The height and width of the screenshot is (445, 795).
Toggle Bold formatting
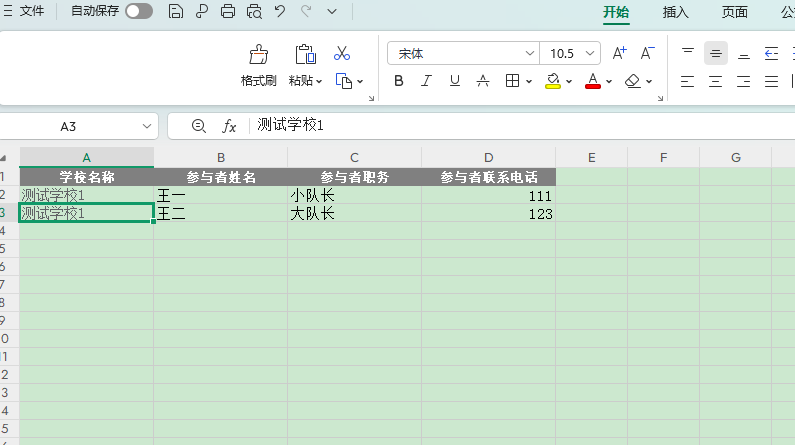(399, 81)
